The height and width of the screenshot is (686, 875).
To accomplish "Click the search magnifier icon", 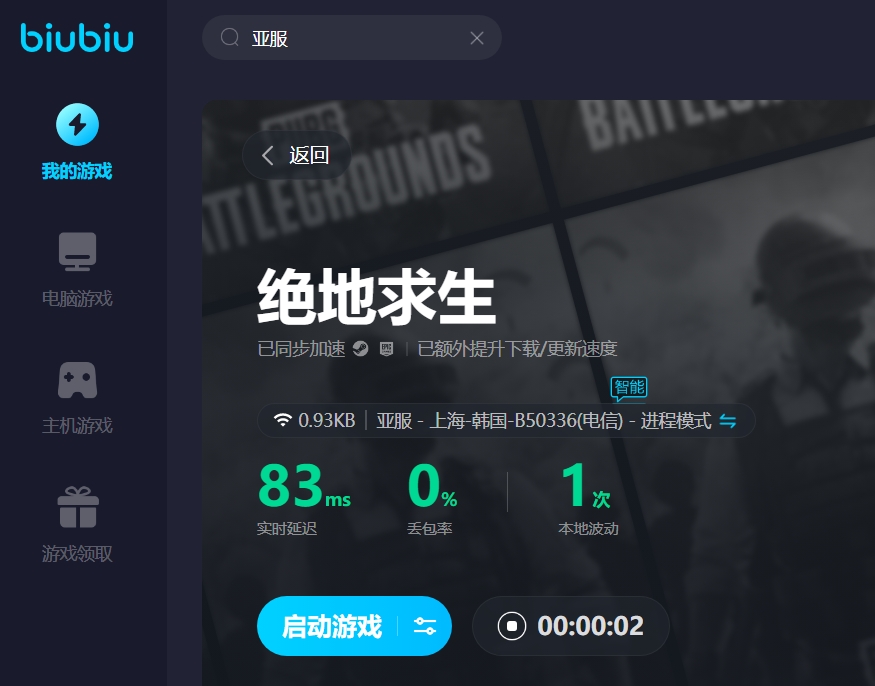I will [229, 37].
